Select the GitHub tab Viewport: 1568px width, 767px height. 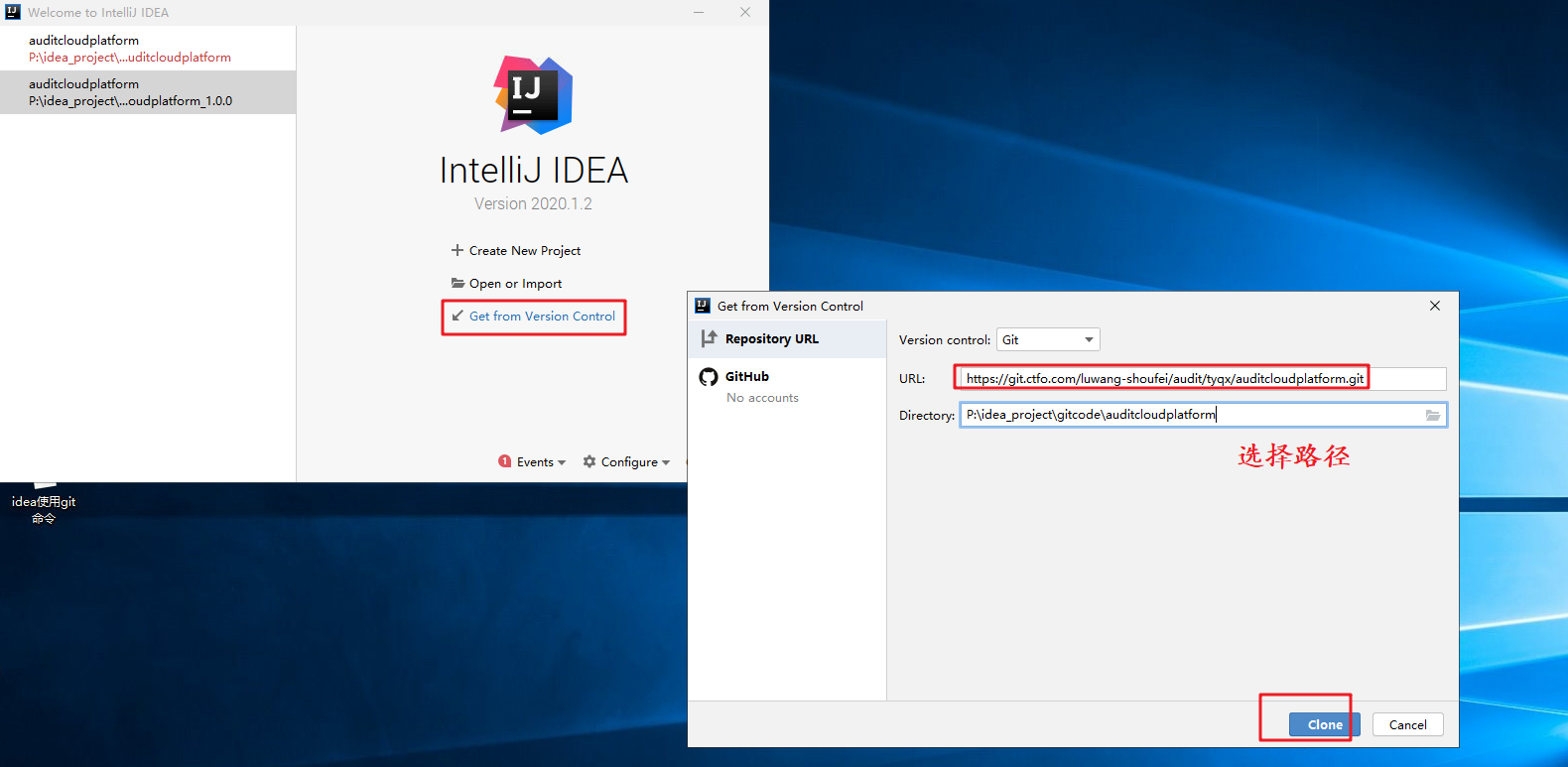(787, 386)
